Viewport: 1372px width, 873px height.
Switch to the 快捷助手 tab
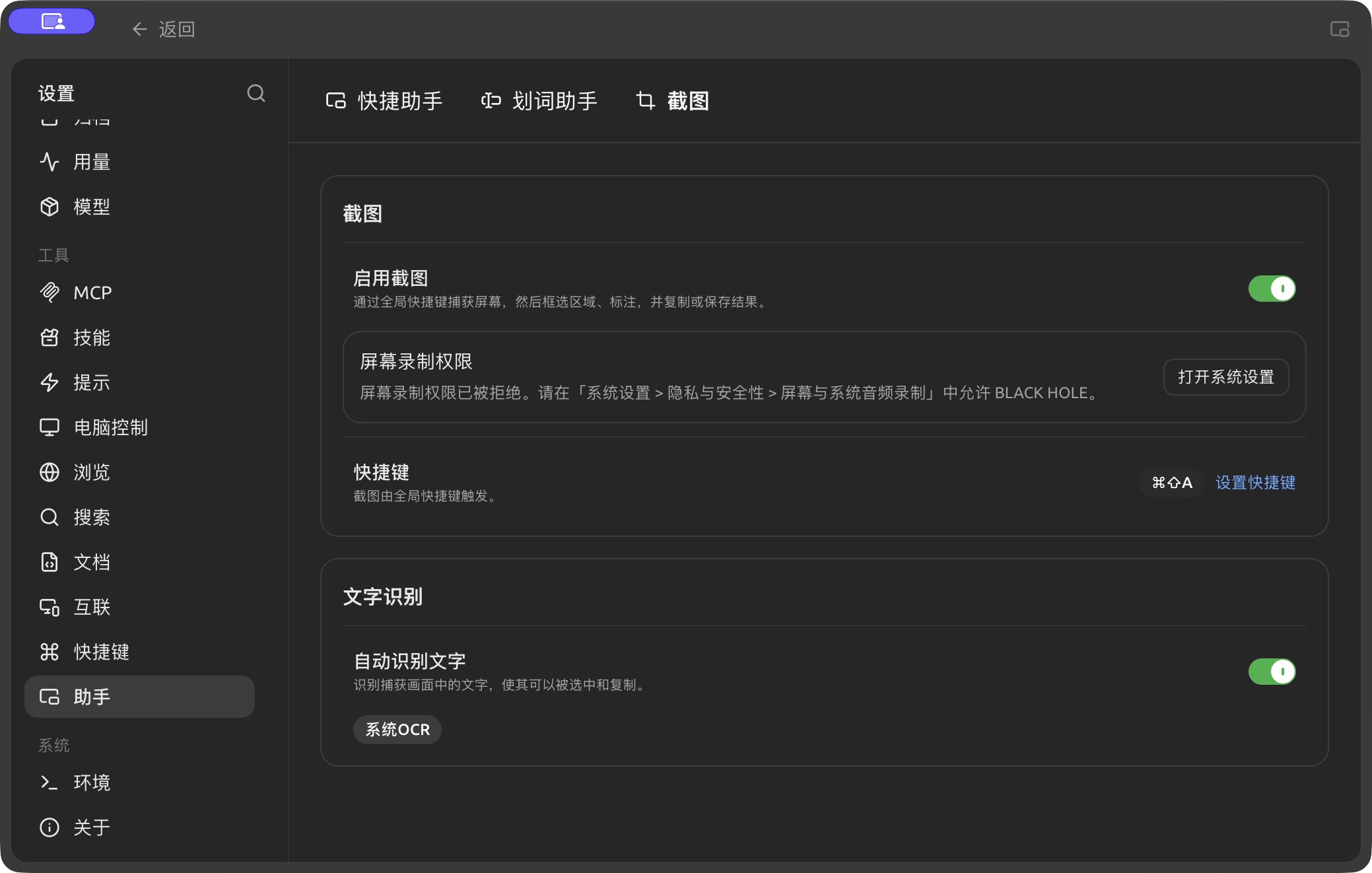pyautogui.click(x=384, y=101)
